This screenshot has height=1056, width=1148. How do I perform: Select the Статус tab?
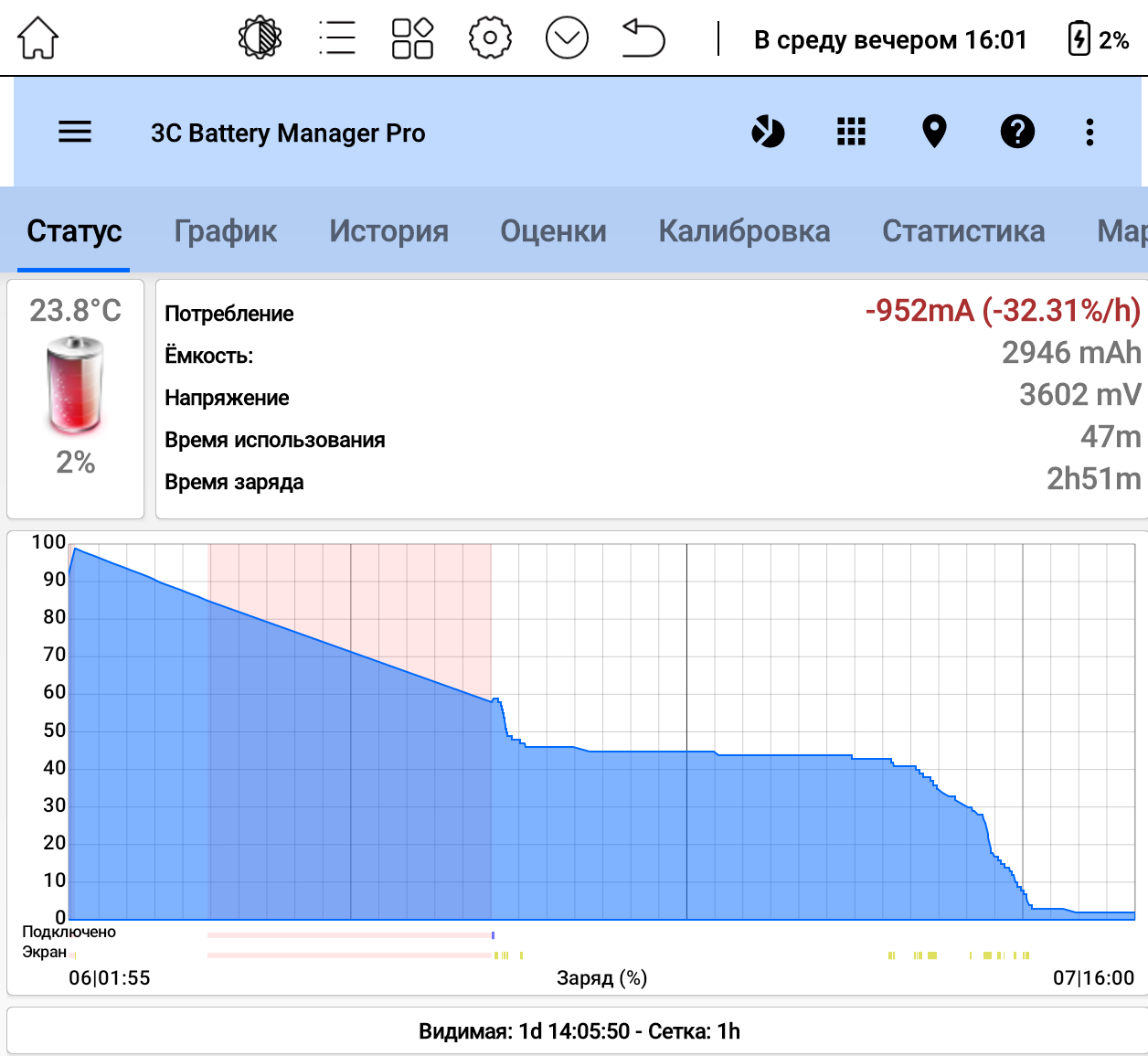[x=74, y=231]
